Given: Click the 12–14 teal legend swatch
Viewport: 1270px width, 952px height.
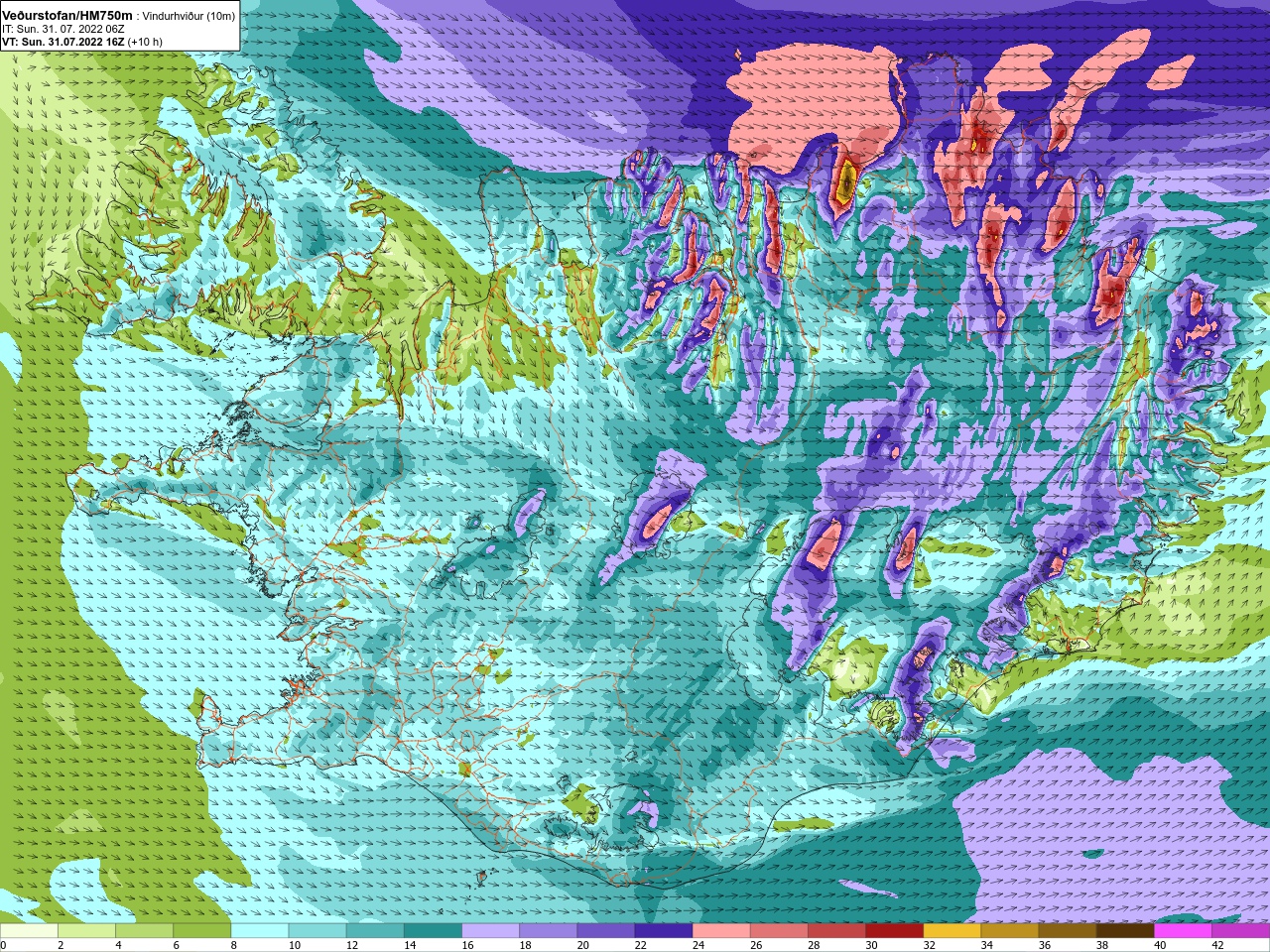Looking at the screenshot, I should [375, 930].
